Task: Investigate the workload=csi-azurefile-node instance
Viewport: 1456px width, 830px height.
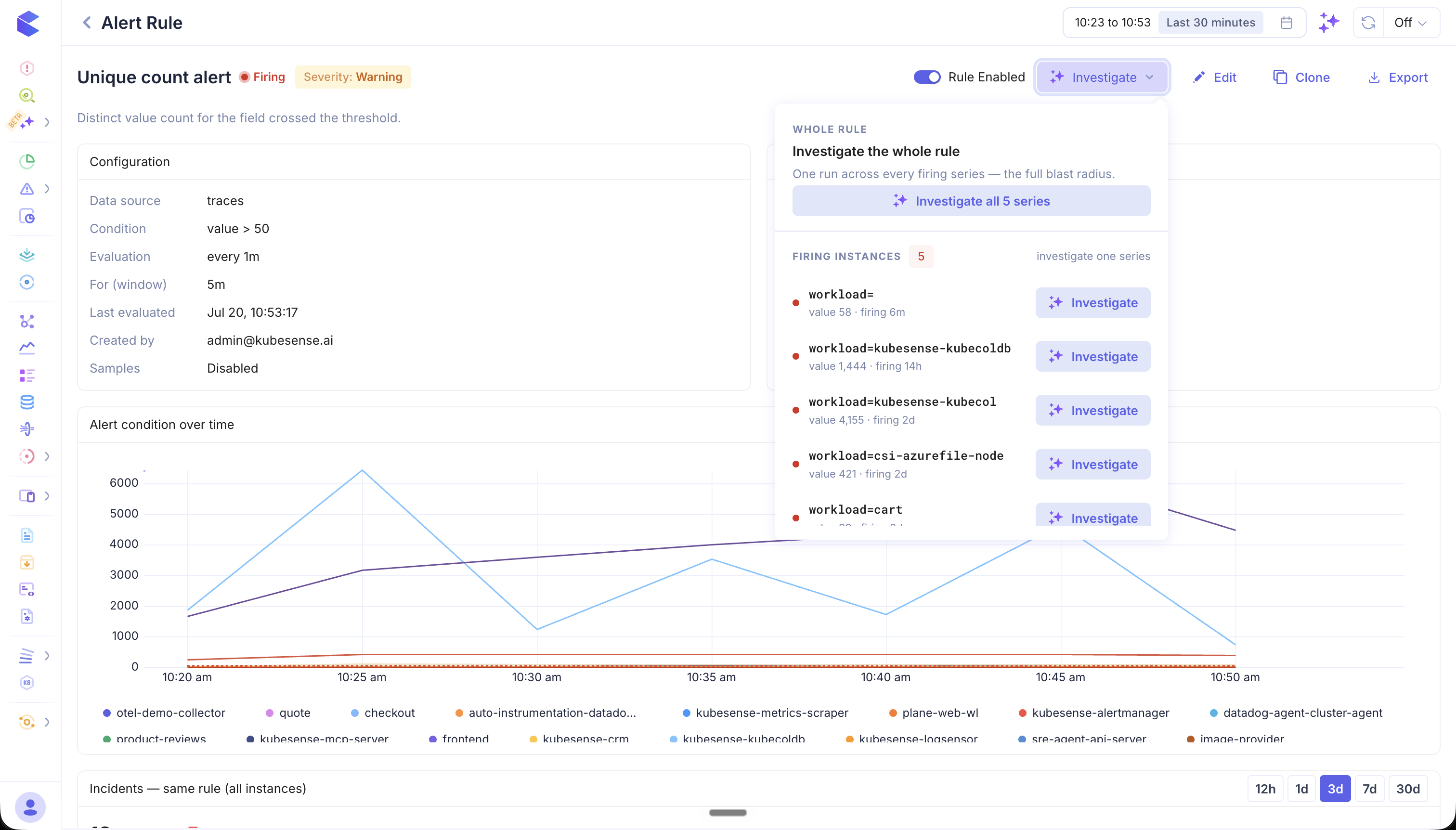Action: pos(1093,464)
